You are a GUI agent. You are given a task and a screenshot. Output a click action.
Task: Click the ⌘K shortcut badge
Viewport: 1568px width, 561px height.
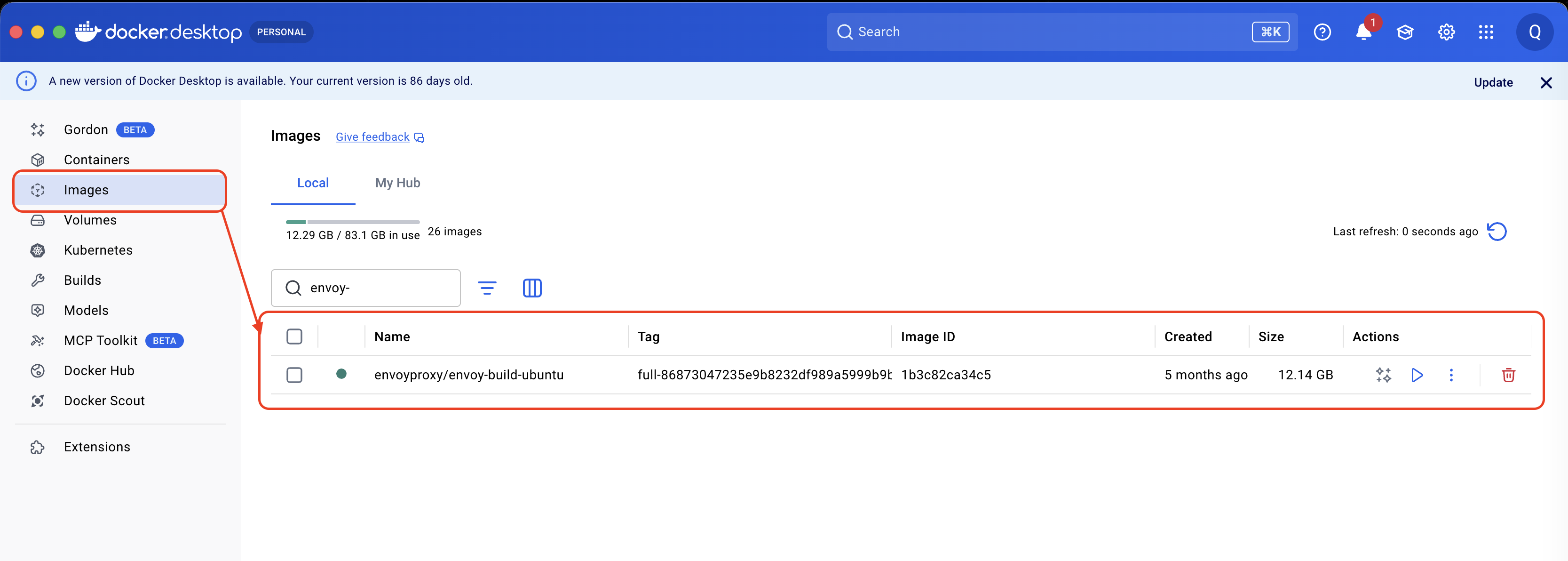(x=1270, y=32)
